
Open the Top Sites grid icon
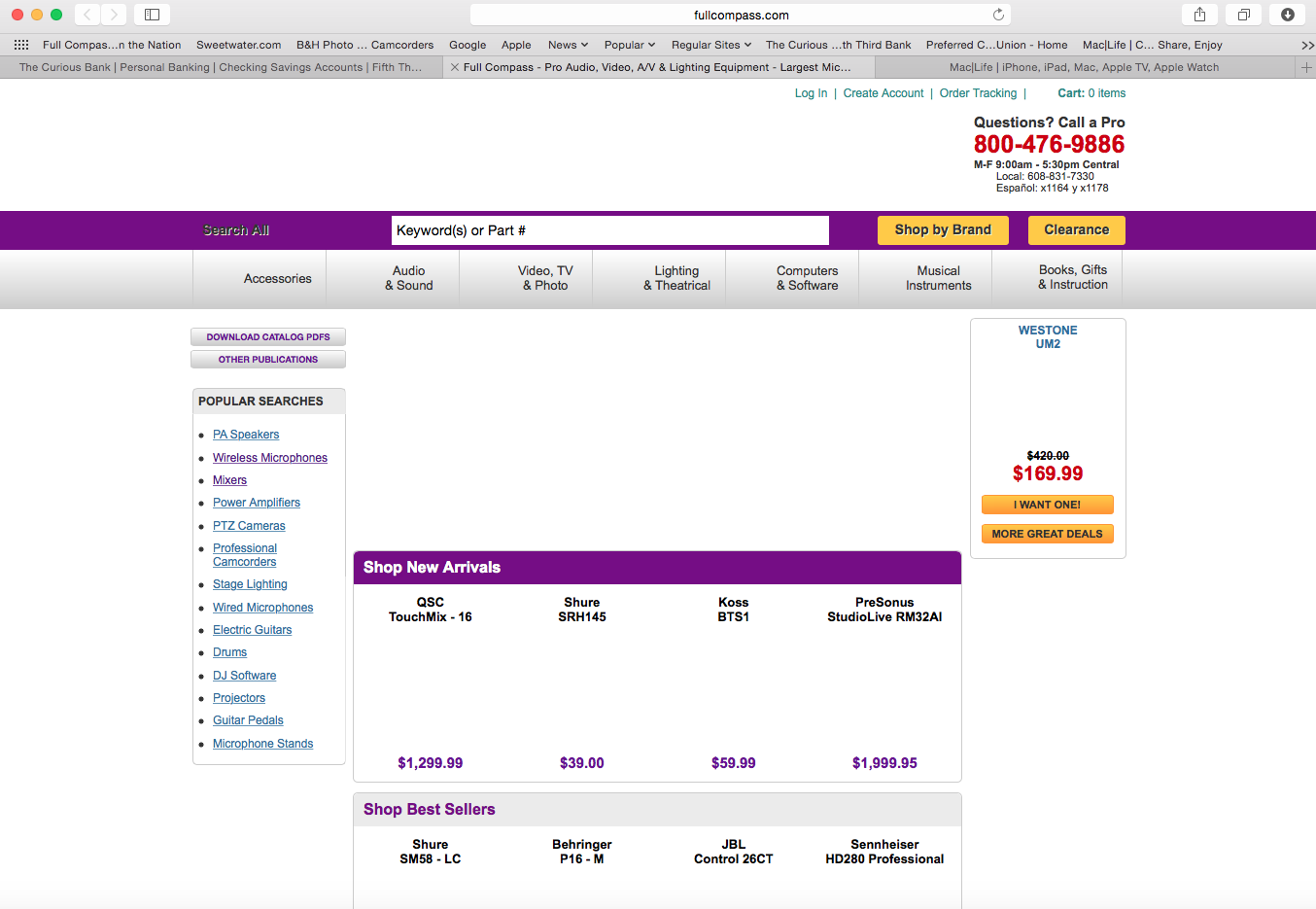point(21,45)
